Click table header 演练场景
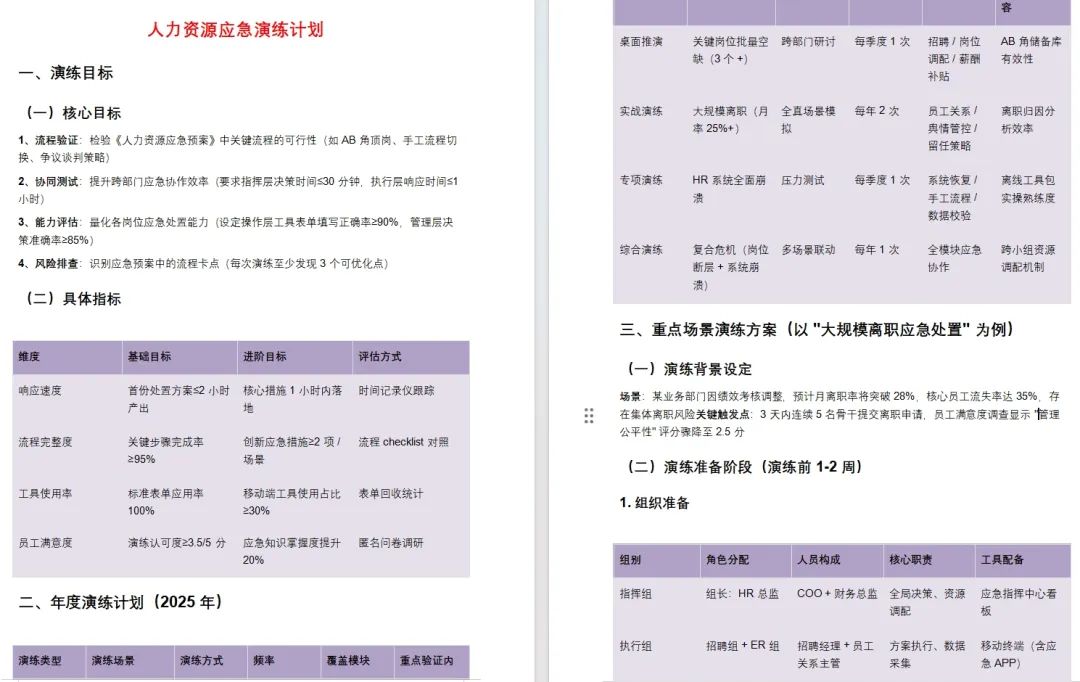Viewport: 1080px width, 682px height. click(x=114, y=661)
